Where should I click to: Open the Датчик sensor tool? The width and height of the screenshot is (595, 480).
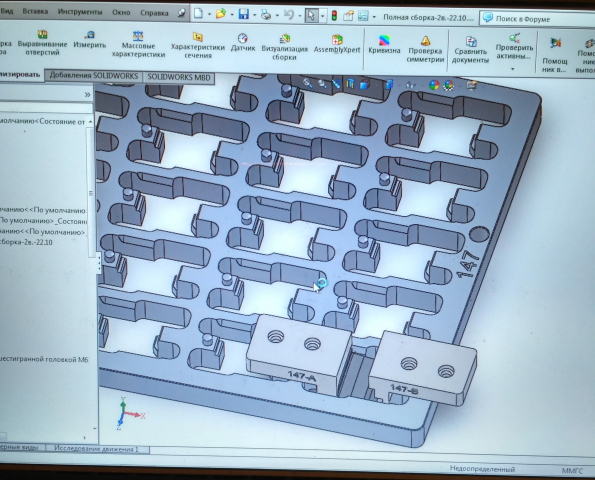click(243, 42)
